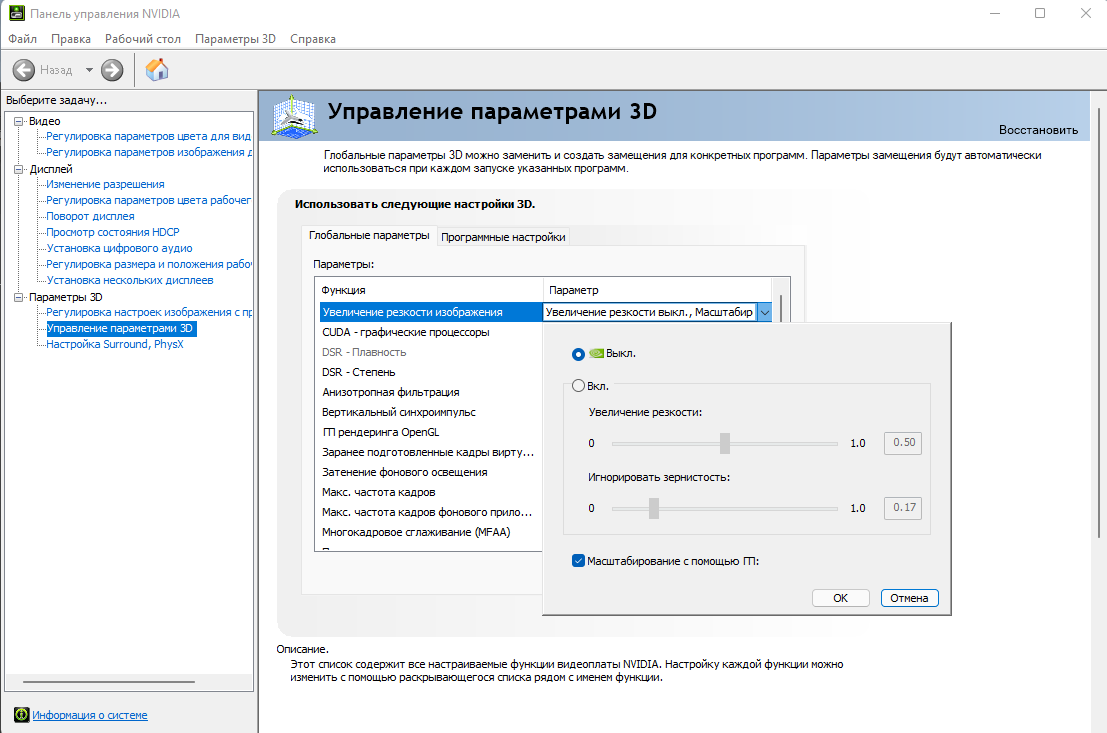1107x733 pixels.
Task: Select the DSR - Степень row
Action: coord(431,372)
